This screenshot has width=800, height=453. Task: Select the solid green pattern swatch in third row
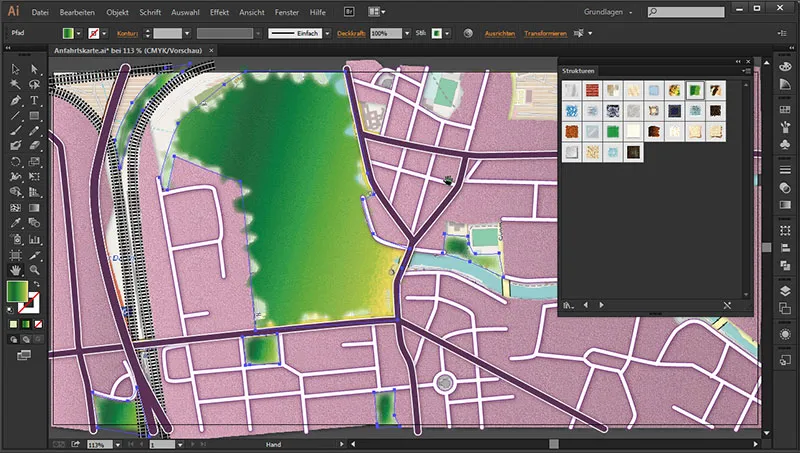(613, 132)
